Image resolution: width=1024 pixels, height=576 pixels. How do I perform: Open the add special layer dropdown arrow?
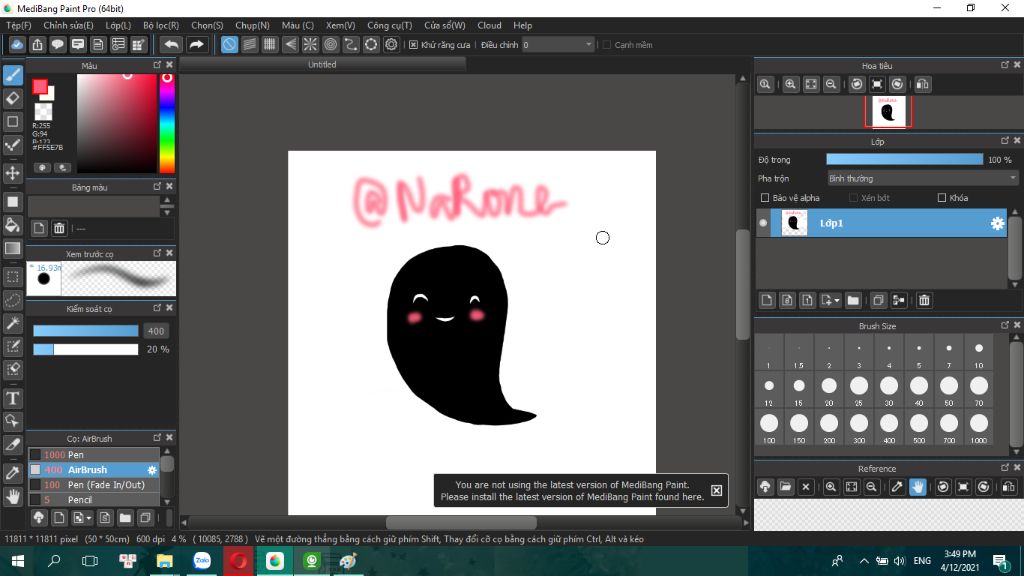(837, 300)
